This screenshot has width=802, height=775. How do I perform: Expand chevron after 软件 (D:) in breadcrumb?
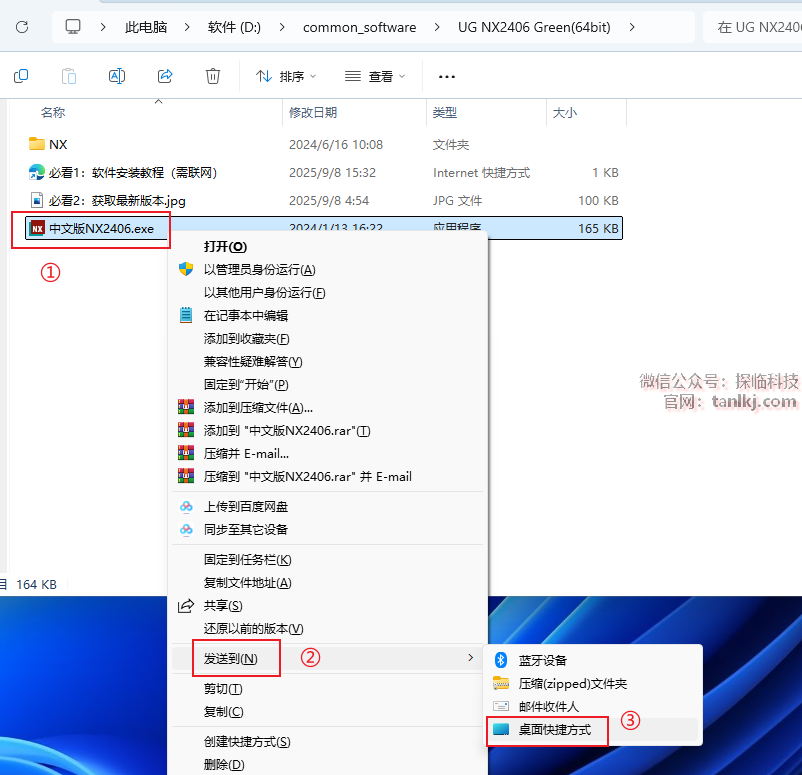[282, 27]
